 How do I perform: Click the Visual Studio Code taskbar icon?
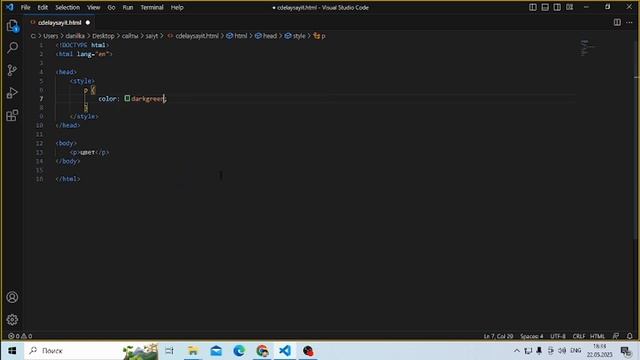click(285, 351)
